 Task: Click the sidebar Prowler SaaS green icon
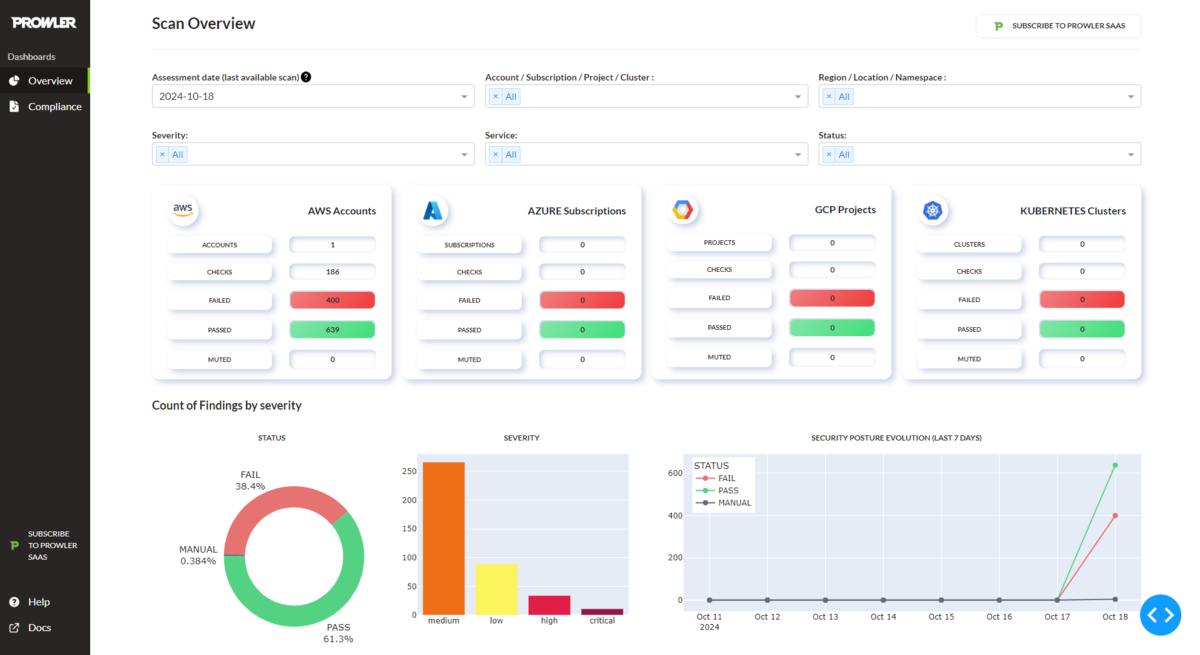pos(14,545)
